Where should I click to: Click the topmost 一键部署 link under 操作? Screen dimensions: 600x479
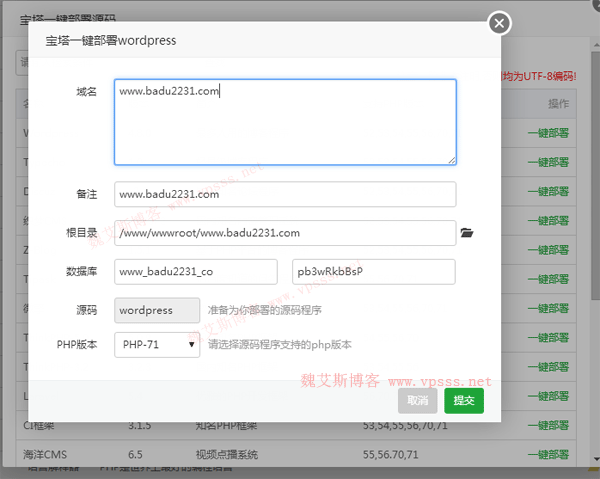[547, 133]
